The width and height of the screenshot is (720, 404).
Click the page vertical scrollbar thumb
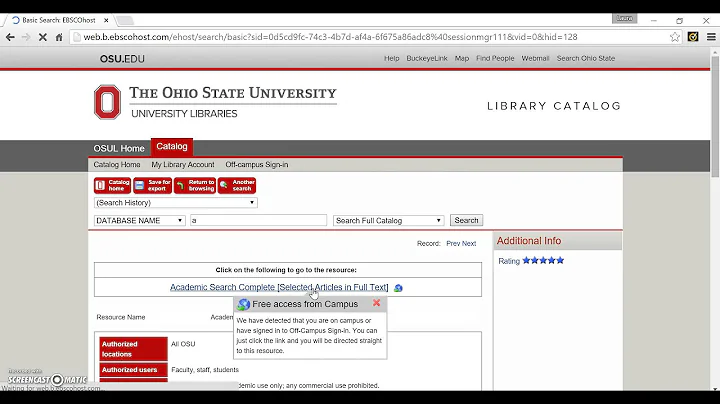pos(715,117)
